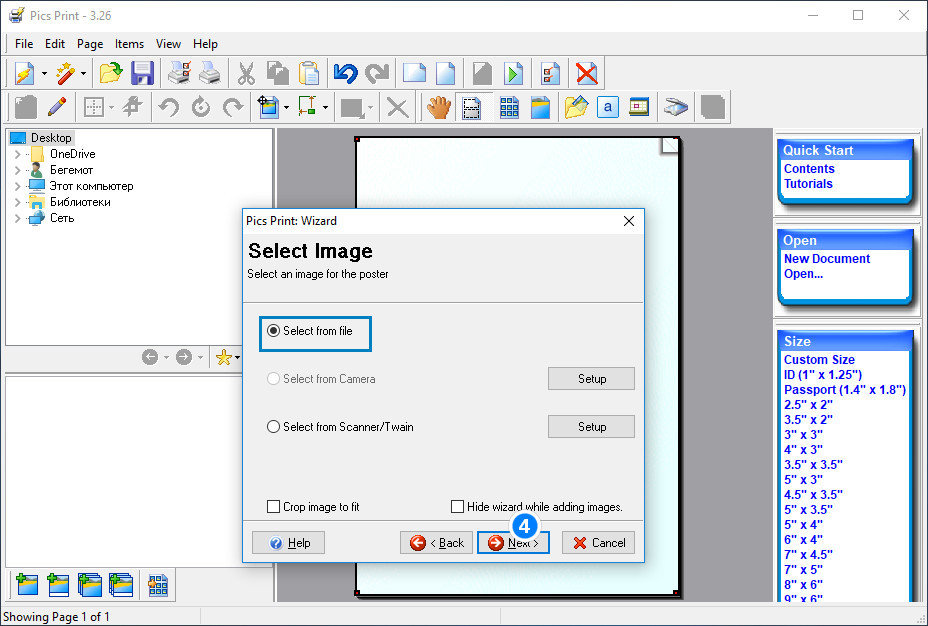Click the page options checklist icon
928x626 pixels.
click(x=550, y=74)
